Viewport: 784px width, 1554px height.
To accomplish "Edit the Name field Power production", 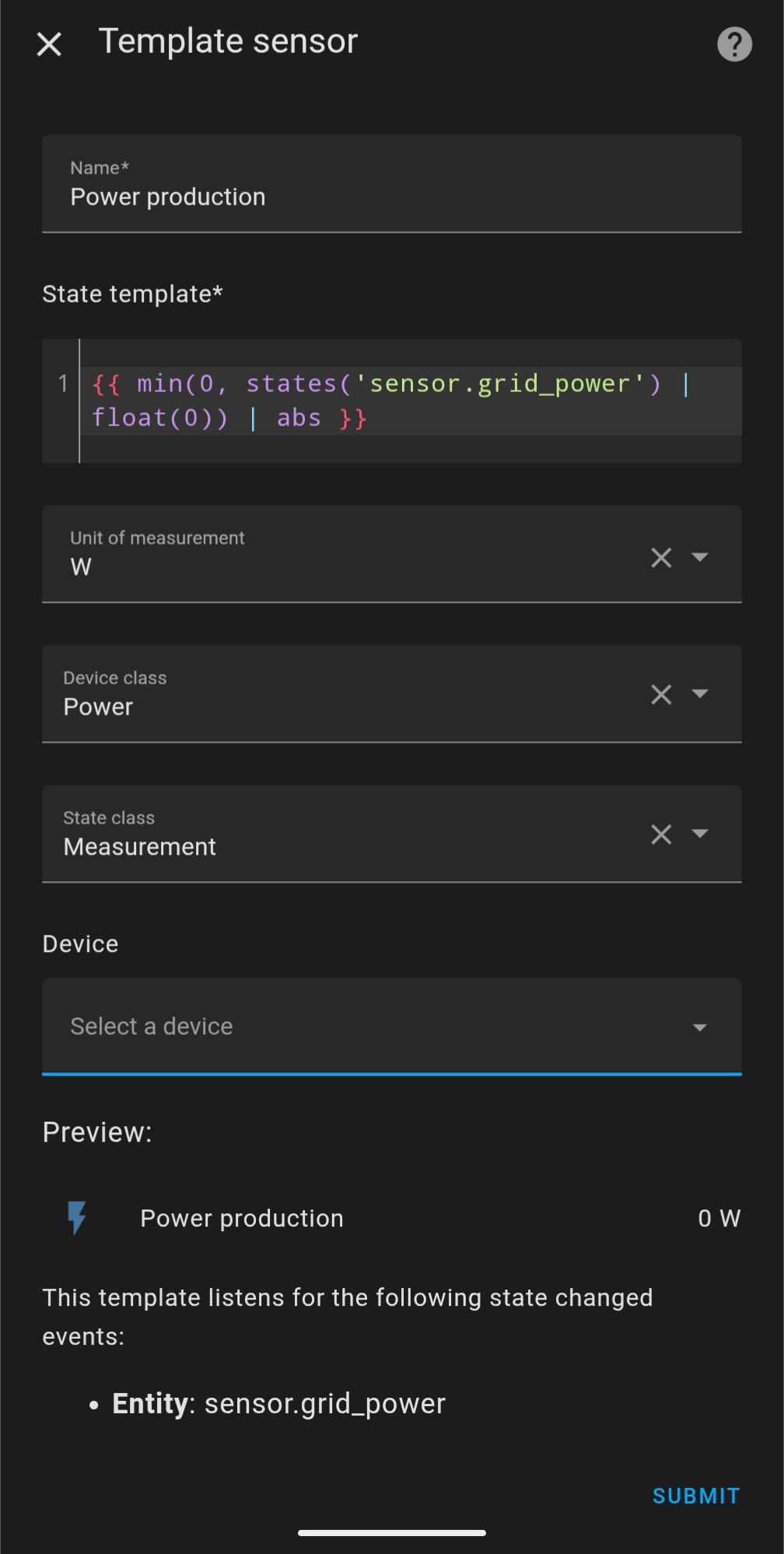I will (x=311, y=196).
